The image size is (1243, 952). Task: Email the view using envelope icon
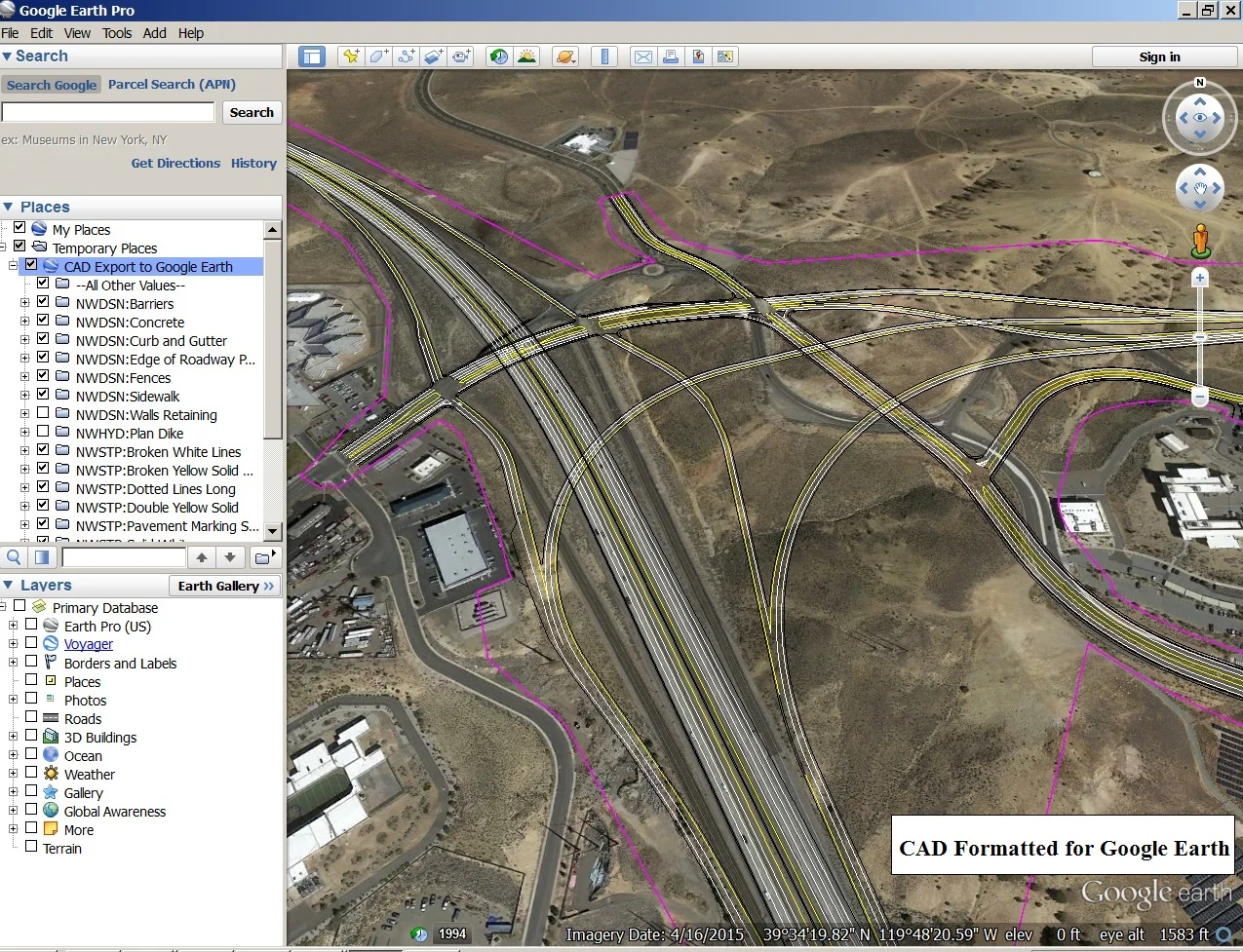pos(643,57)
